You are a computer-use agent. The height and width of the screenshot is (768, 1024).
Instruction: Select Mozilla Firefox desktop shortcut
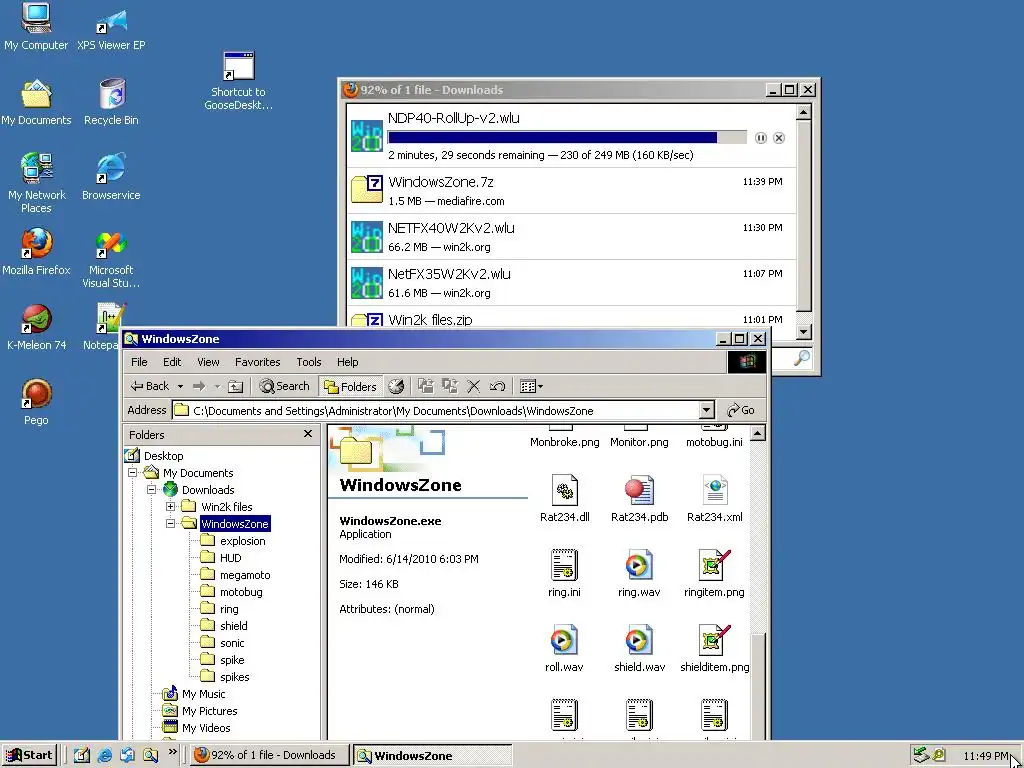coord(36,251)
